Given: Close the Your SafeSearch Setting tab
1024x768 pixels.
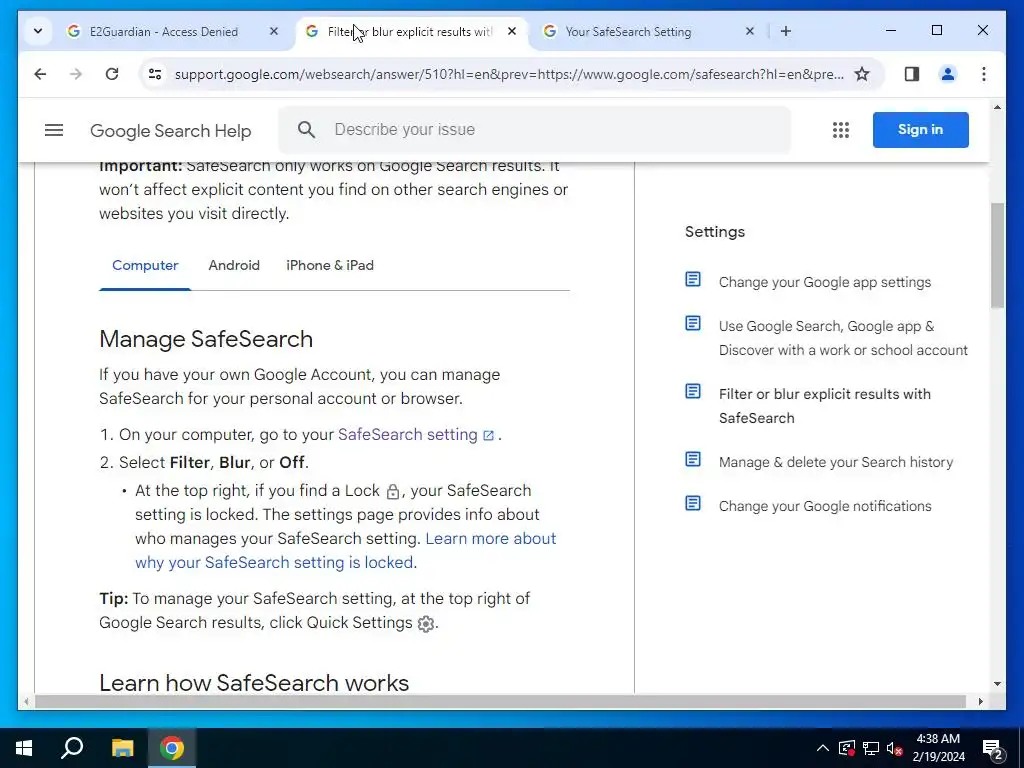Looking at the screenshot, I should click(x=750, y=31).
